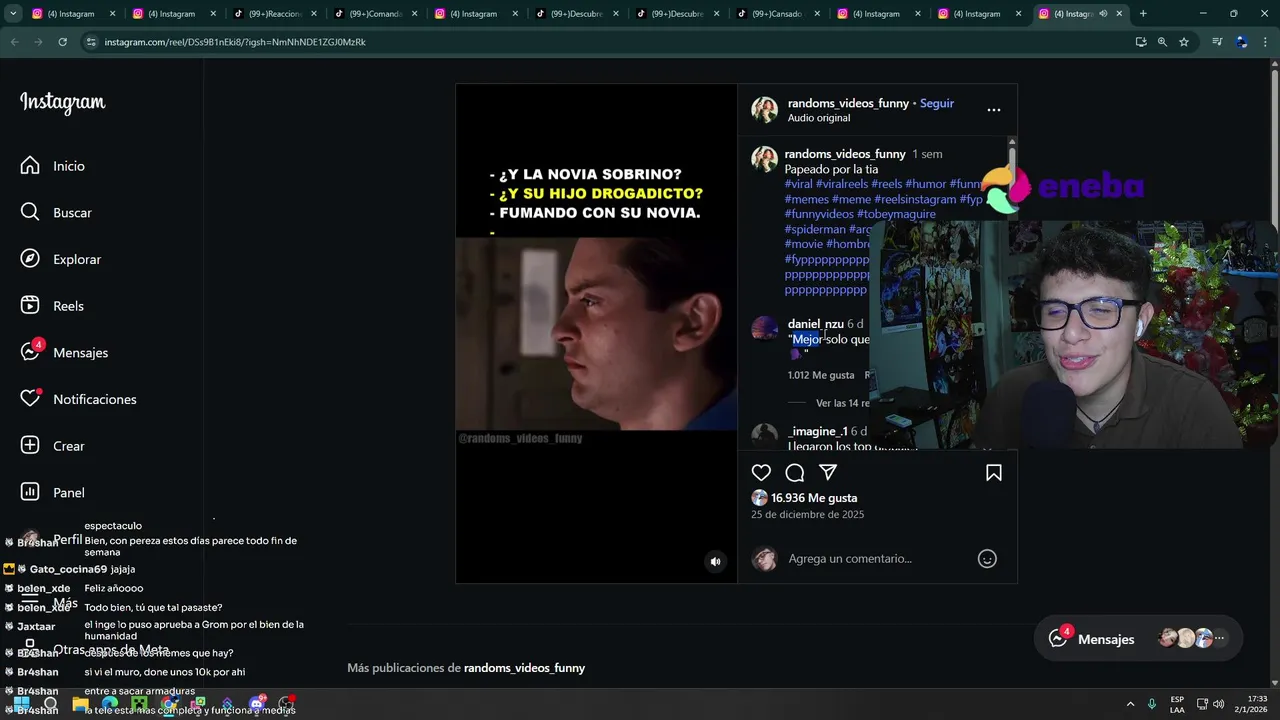Open the comment bubble icon
The width and height of the screenshot is (1280, 720).
pyautogui.click(x=795, y=472)
